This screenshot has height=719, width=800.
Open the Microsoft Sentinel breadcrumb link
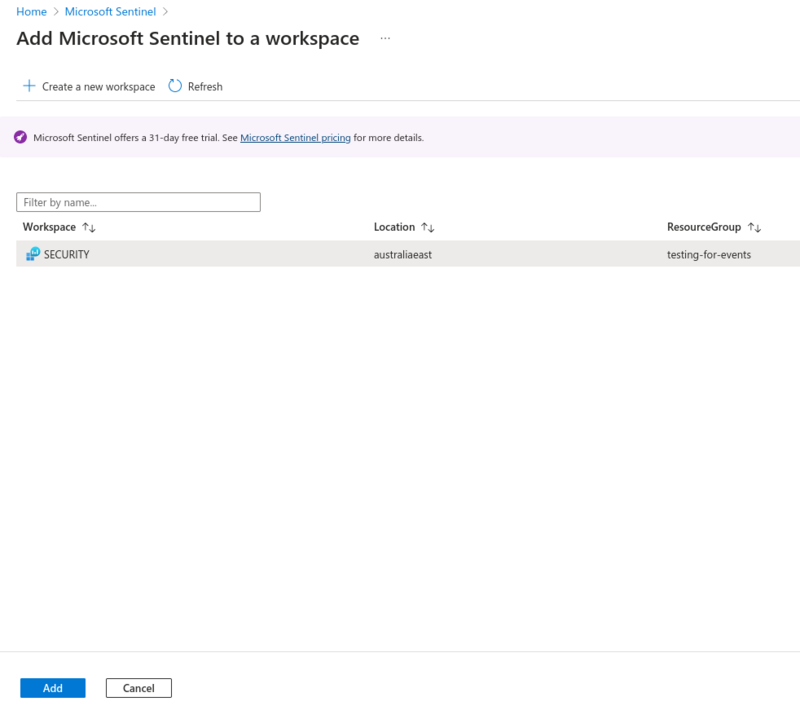tap(110, 12)
